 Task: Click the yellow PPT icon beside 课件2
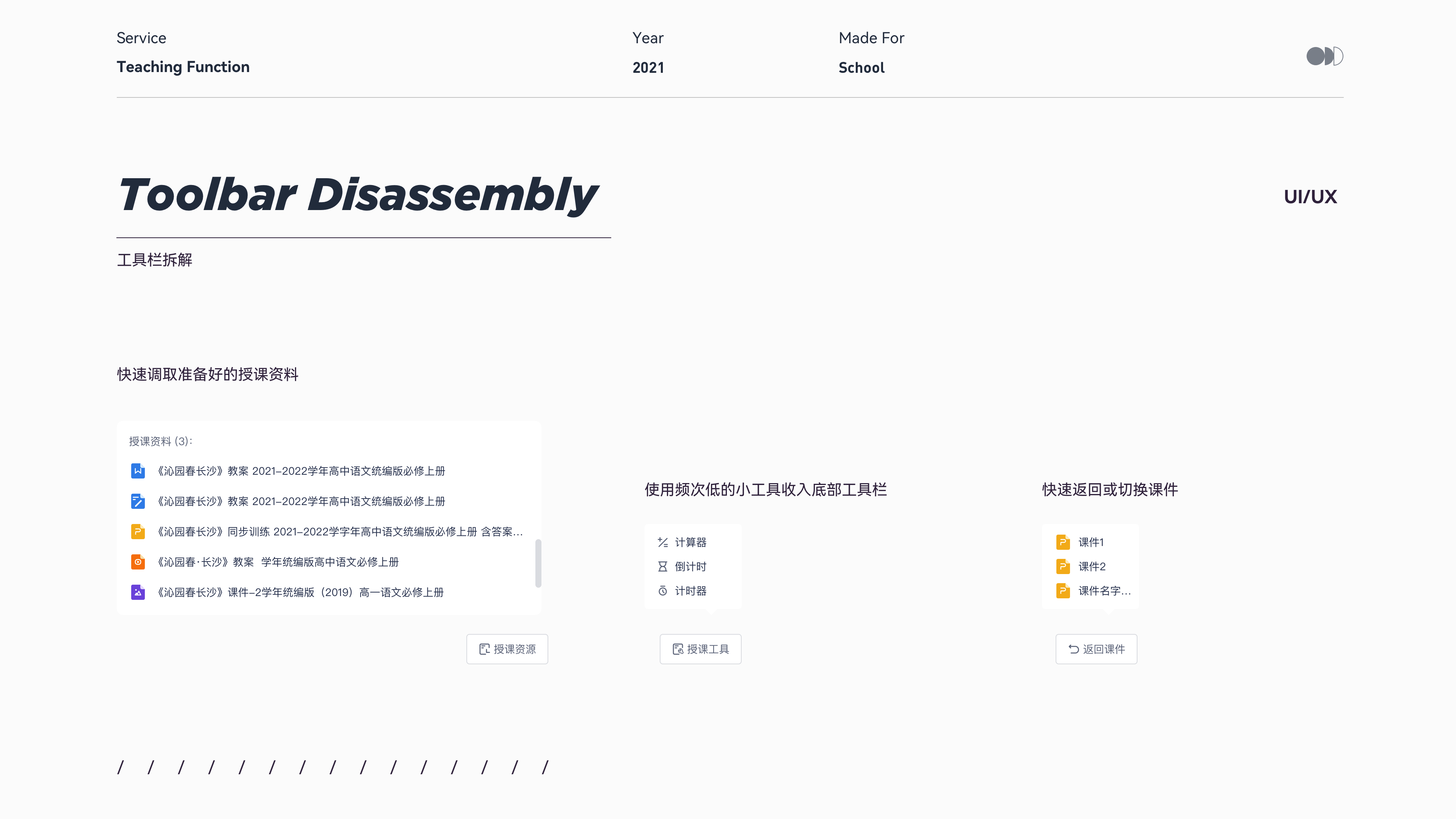(1062, 566)
